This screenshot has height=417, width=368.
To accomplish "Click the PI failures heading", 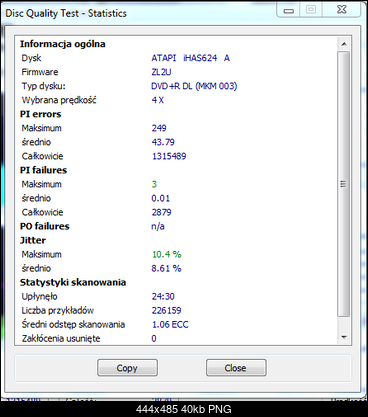I will (43, 170).
